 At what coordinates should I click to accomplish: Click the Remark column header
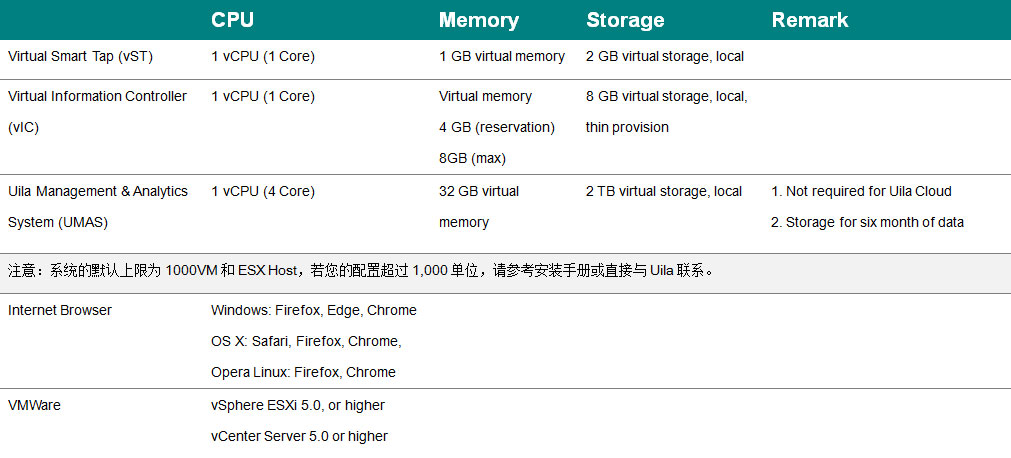pyautogui.click(x=810, y=20)
